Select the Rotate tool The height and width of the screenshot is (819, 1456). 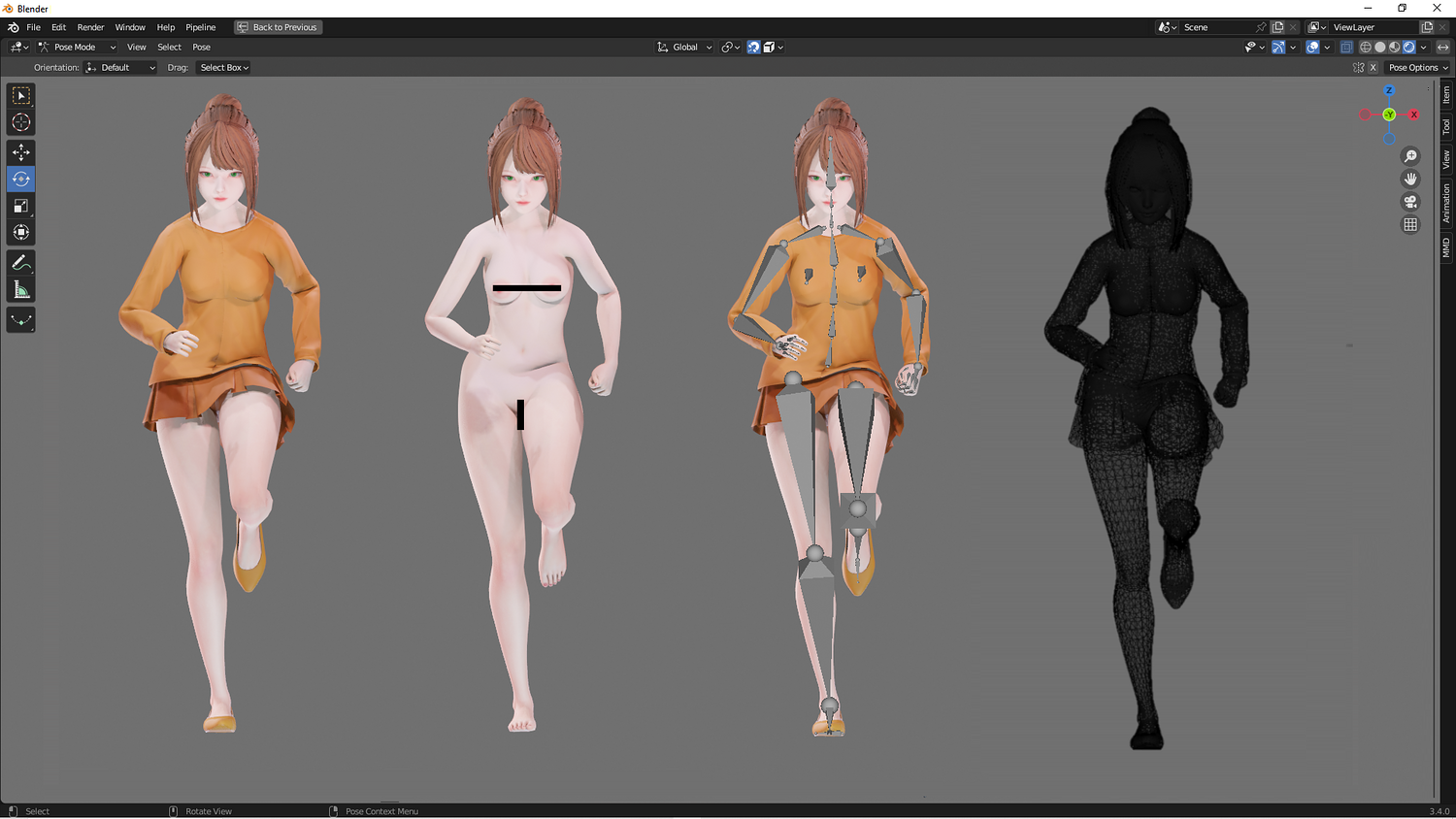pos(20,179)
